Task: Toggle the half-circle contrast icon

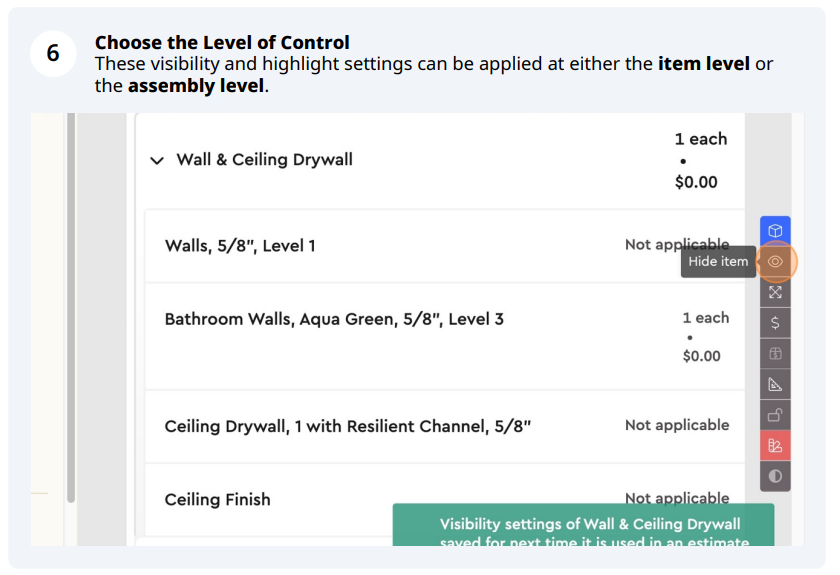Action: coord(775,476)
